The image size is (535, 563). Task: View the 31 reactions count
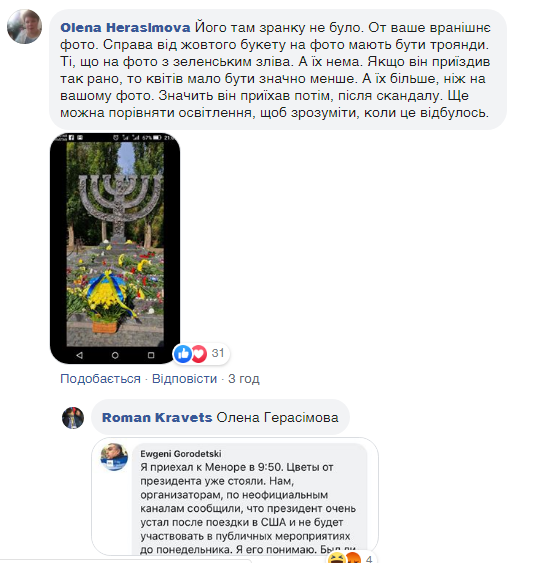tap(218, 353)
